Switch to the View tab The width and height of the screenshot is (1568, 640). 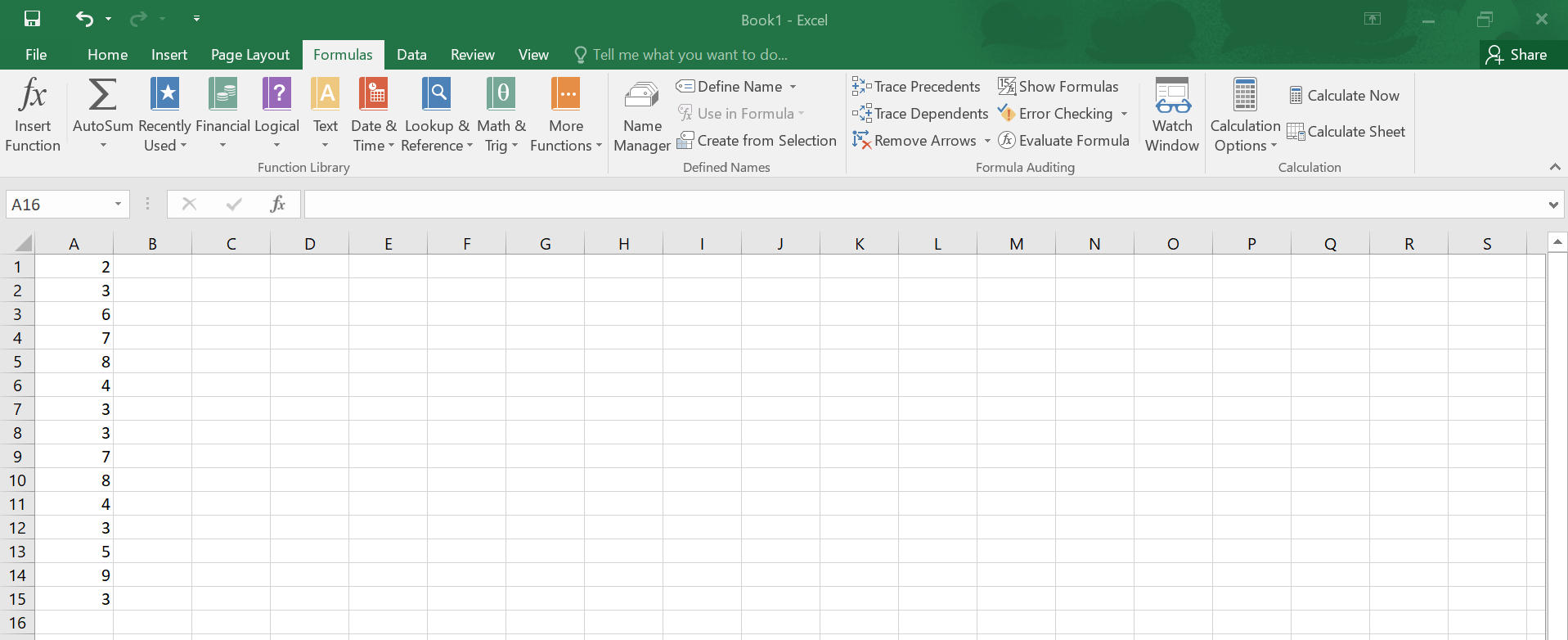533,54
